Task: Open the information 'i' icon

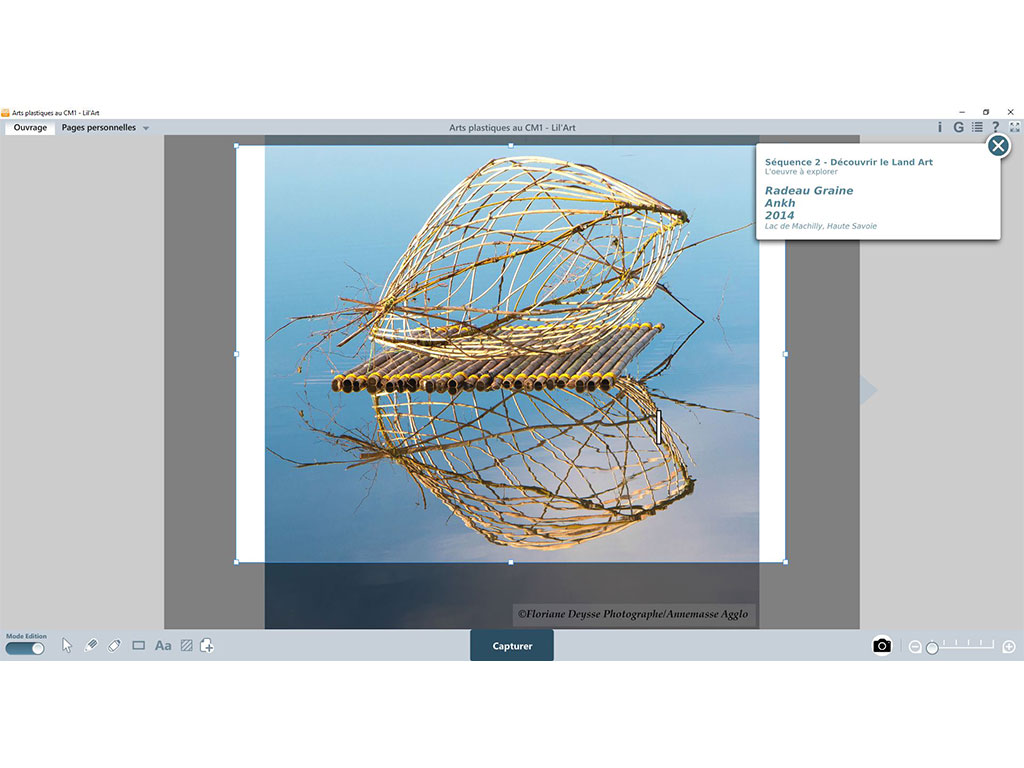Action: coord(939,127)
